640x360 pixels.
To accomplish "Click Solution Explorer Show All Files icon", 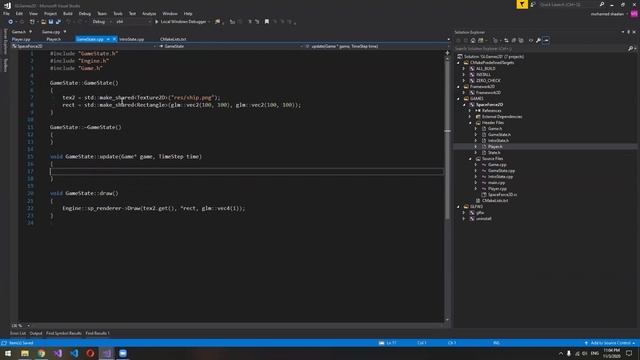I will [x=521, y=40].
